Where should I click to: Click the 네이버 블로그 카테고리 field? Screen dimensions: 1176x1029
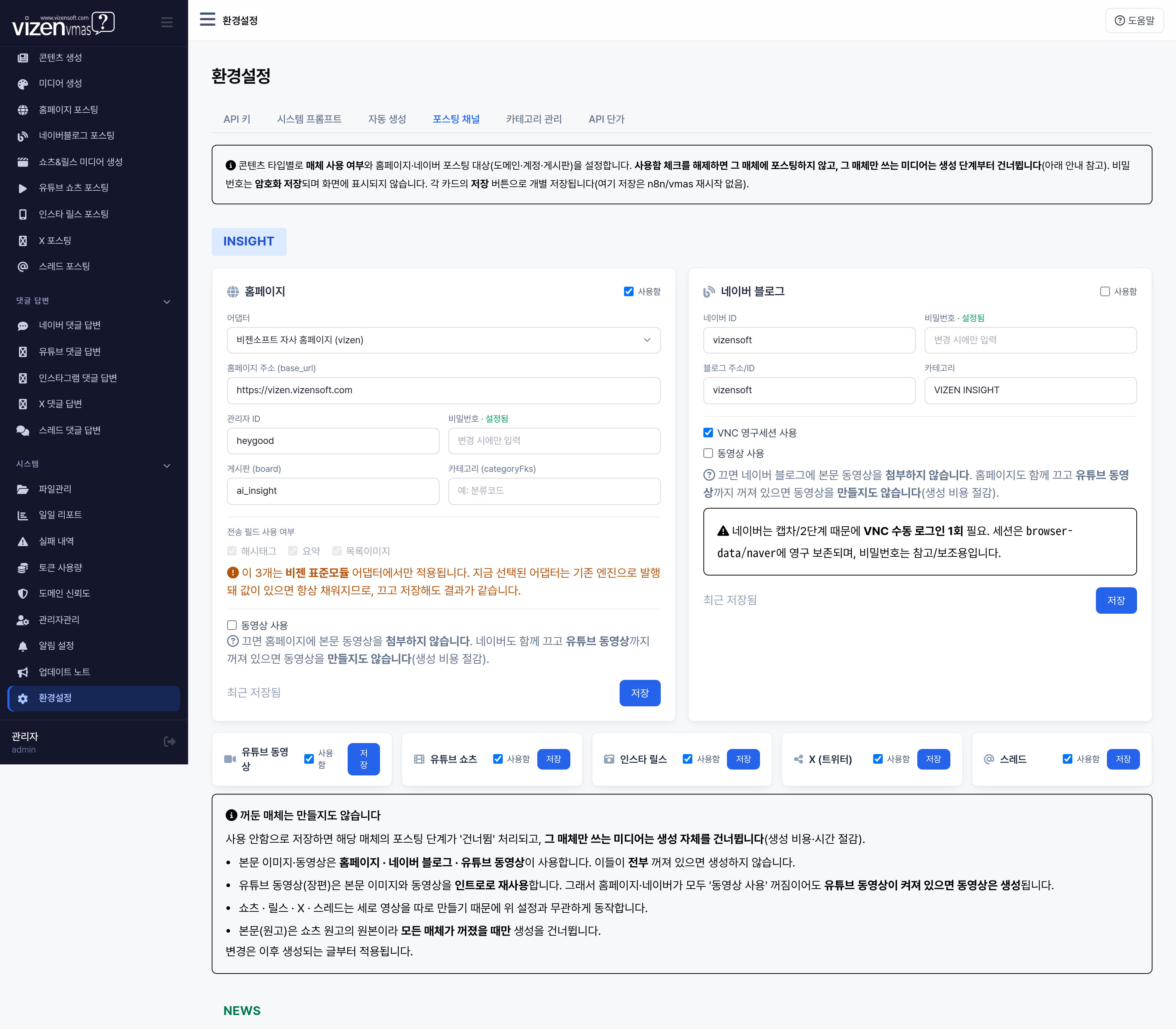pyautogui.click(x=1030, y=390)
